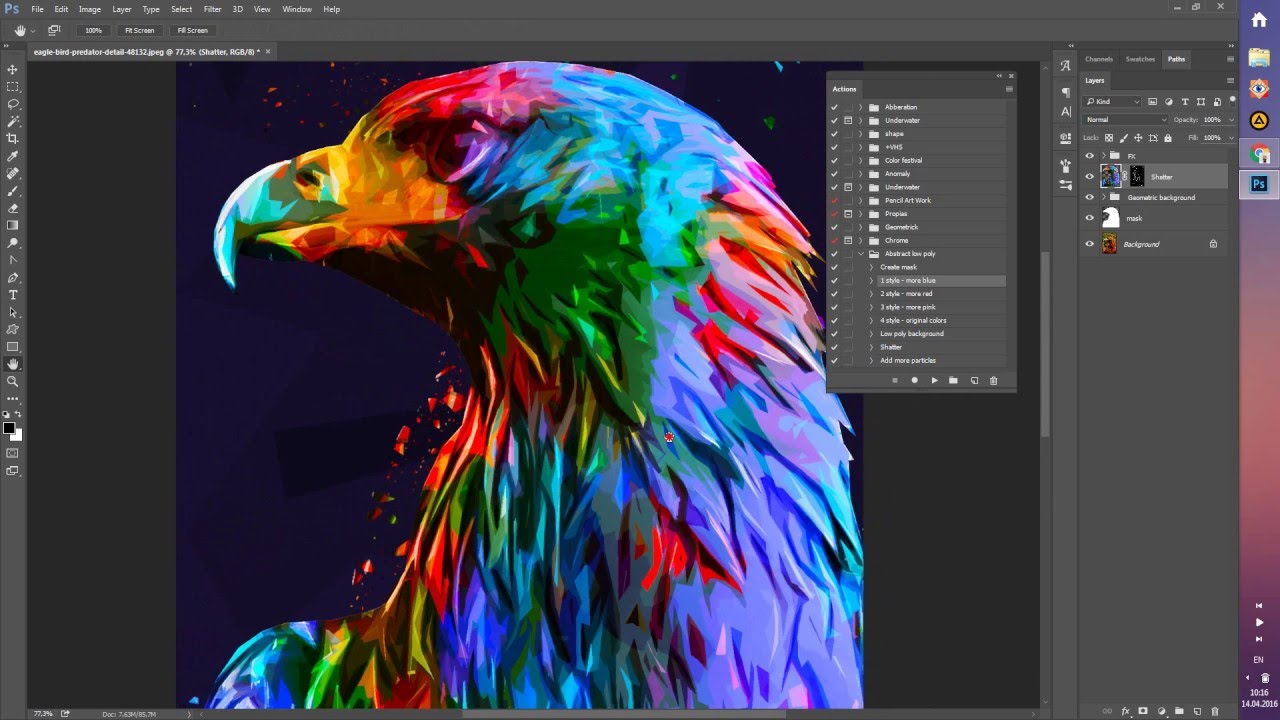The width and height of the screenshot is (1280, 720).
Task: Open the Filter menu
Action: tap(212, 9)
